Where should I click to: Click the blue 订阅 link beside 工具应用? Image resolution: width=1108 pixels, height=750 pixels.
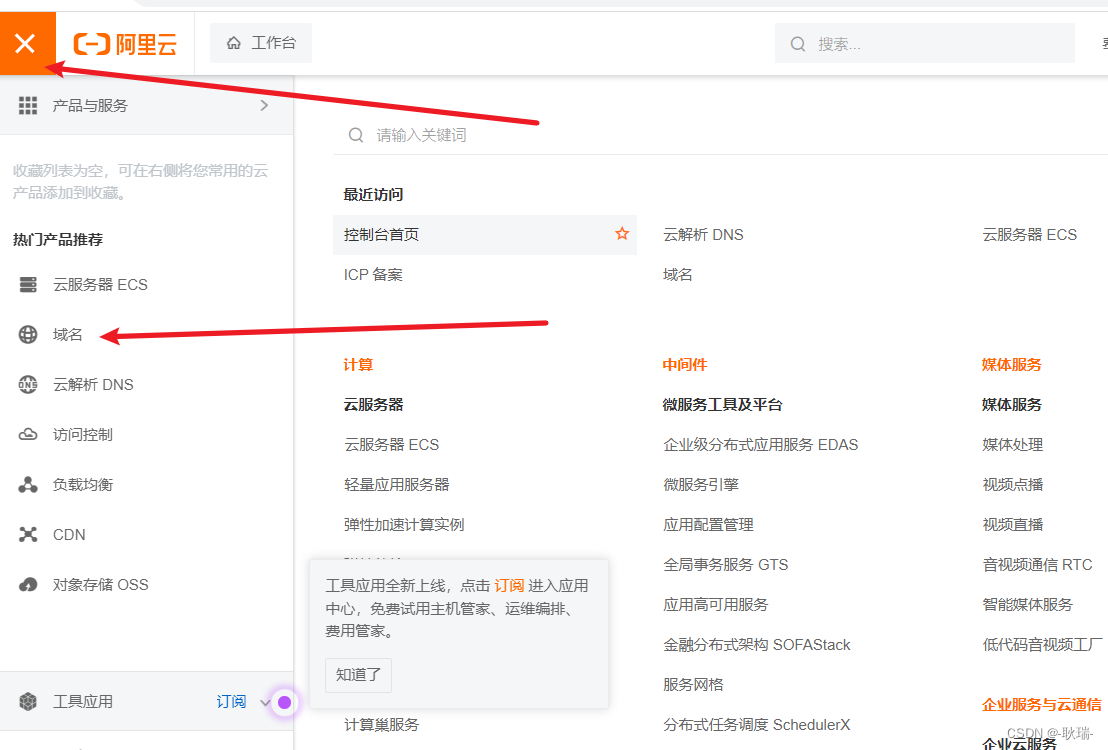click(x=231, y=701)
